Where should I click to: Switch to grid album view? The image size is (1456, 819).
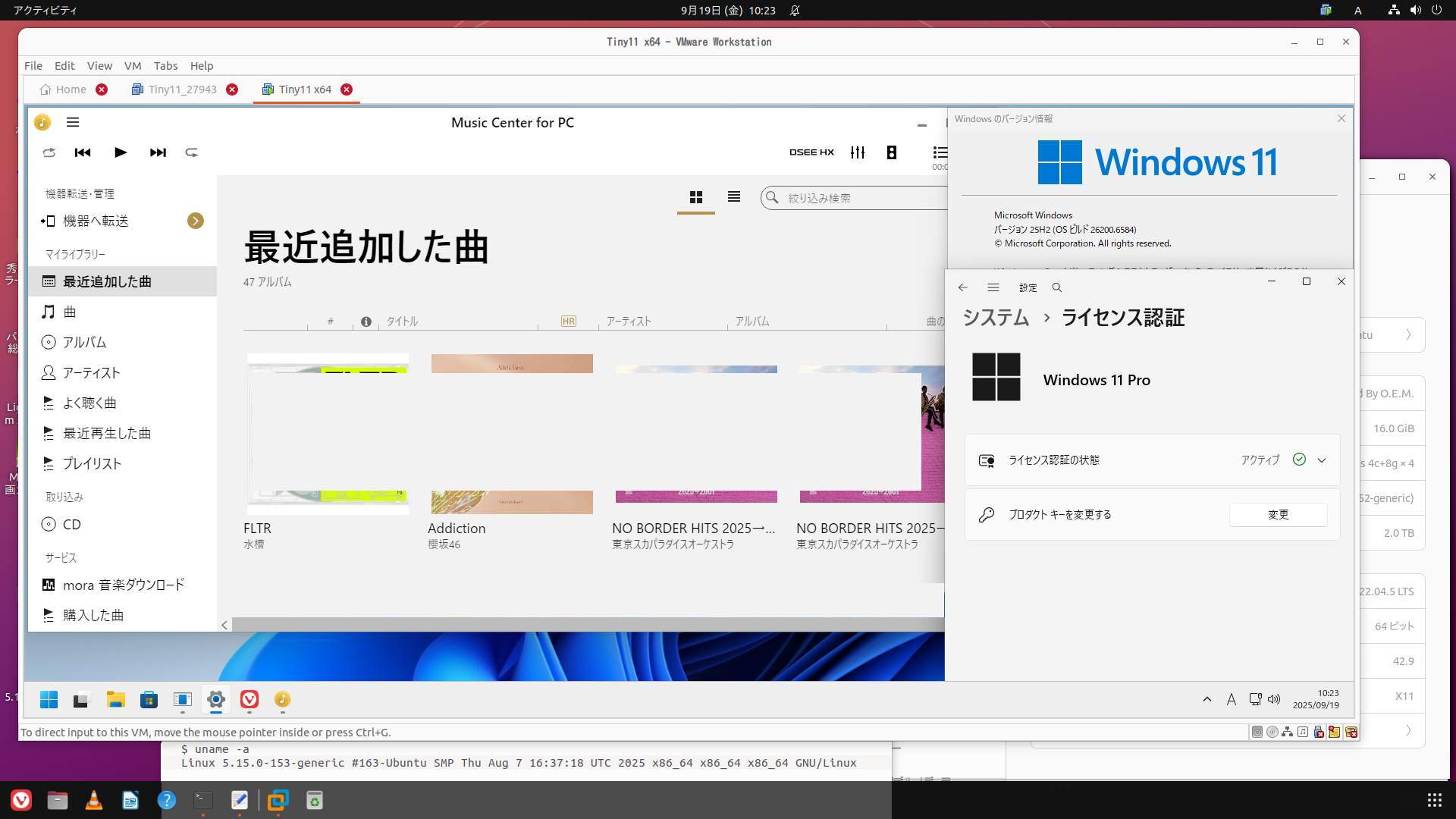(x=695, y=197)
